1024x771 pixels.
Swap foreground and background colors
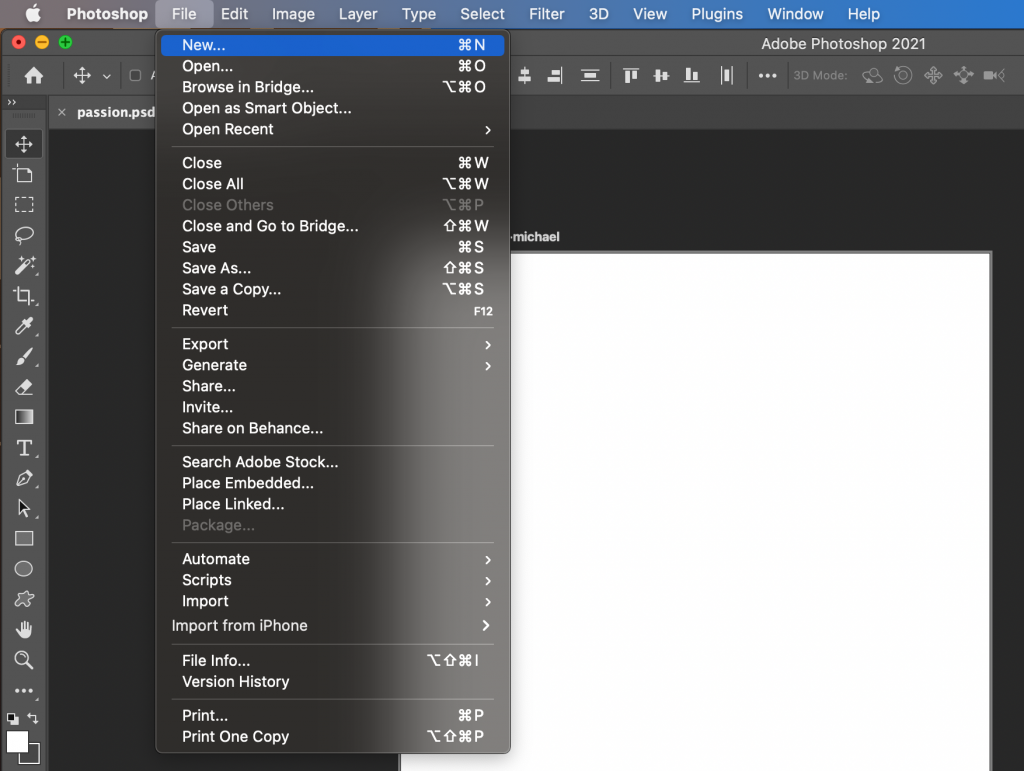(33, 718)
